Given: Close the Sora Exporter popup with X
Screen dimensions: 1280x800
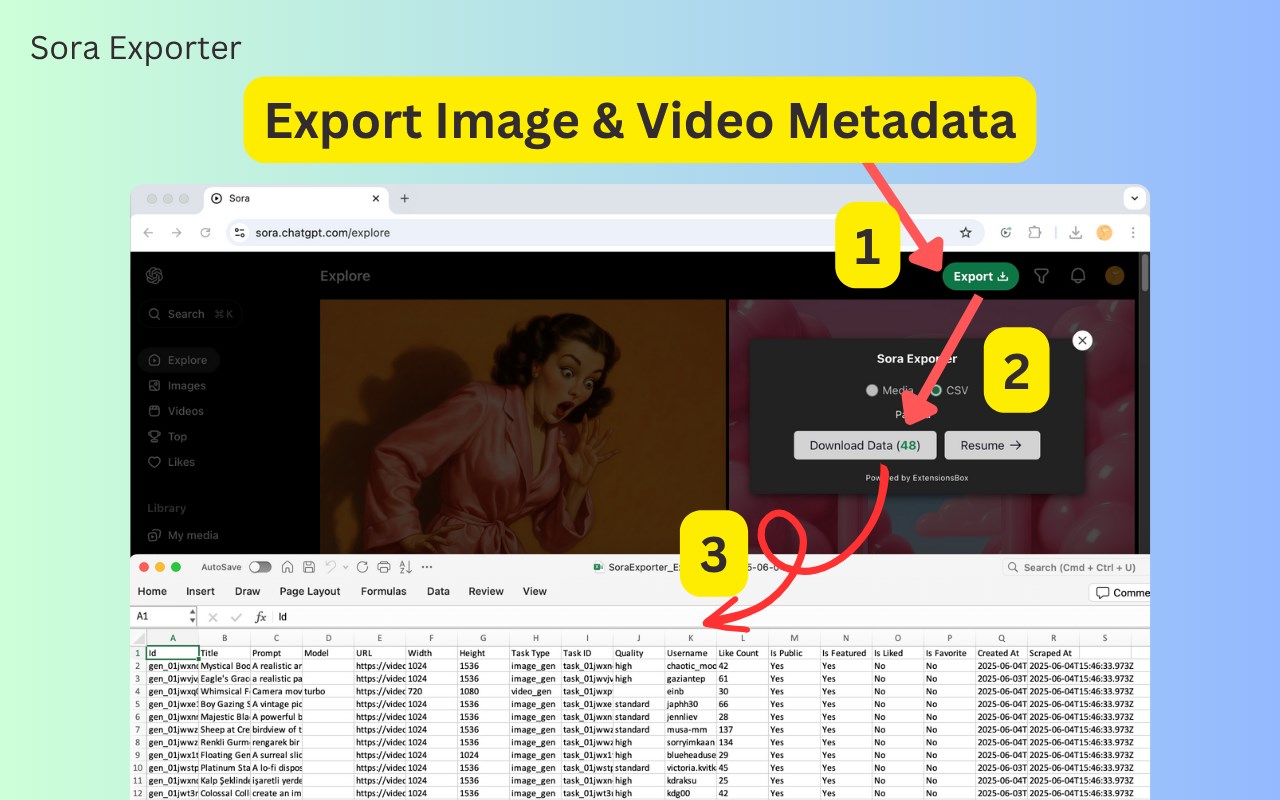Looking at the screenshot, I should (x=1082, y=340).
